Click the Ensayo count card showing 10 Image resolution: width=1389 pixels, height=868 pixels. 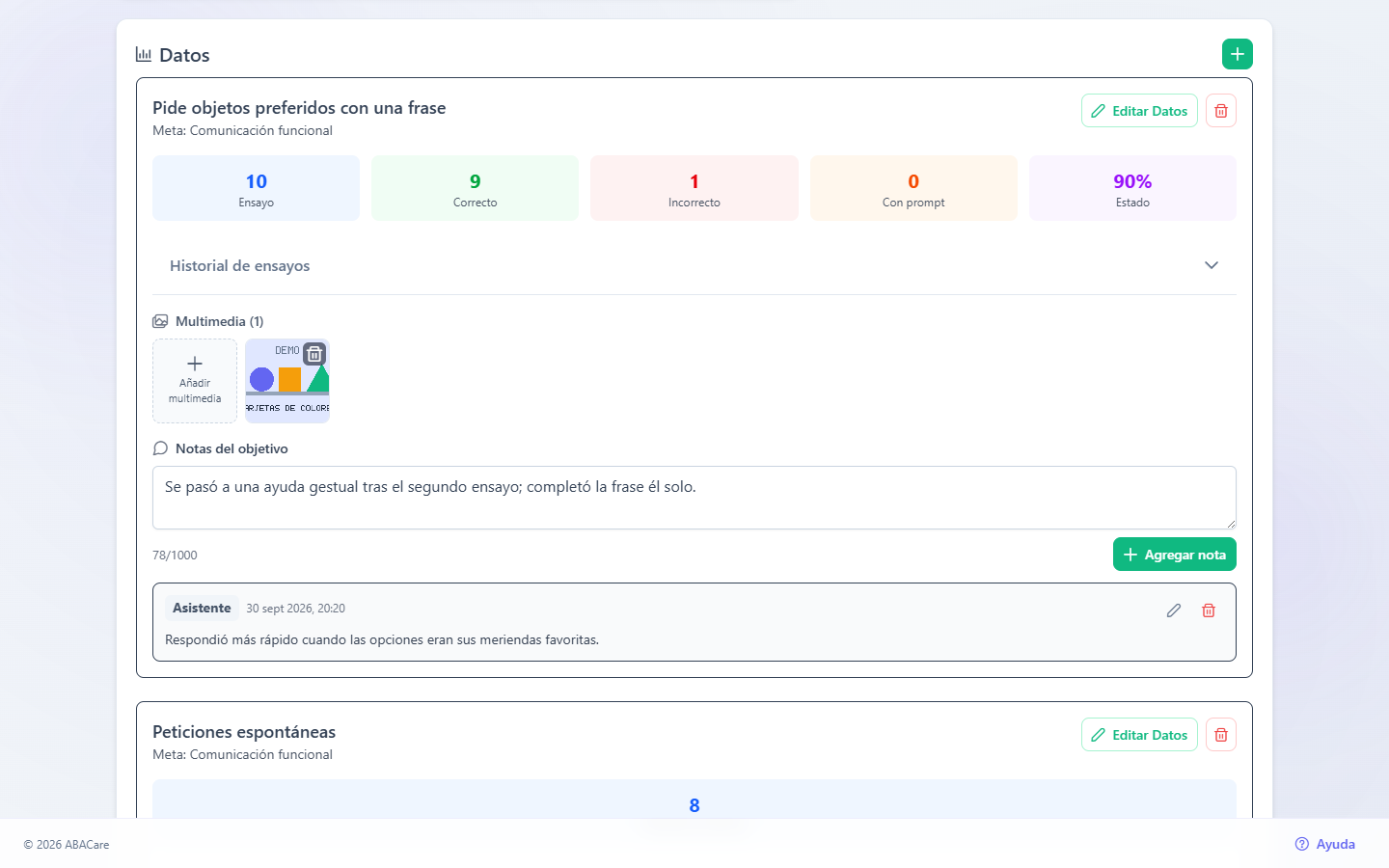pos(257,188)
